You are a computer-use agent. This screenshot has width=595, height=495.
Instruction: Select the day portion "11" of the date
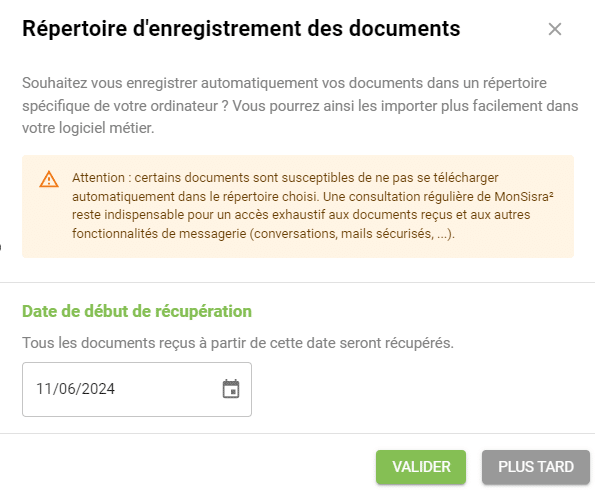pos(44,389)
